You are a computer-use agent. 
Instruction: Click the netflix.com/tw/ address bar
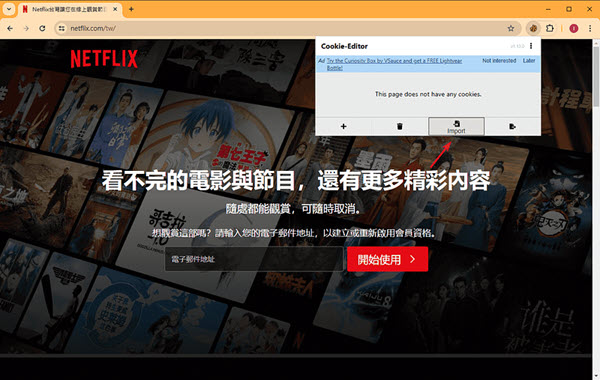click(287, 28)
